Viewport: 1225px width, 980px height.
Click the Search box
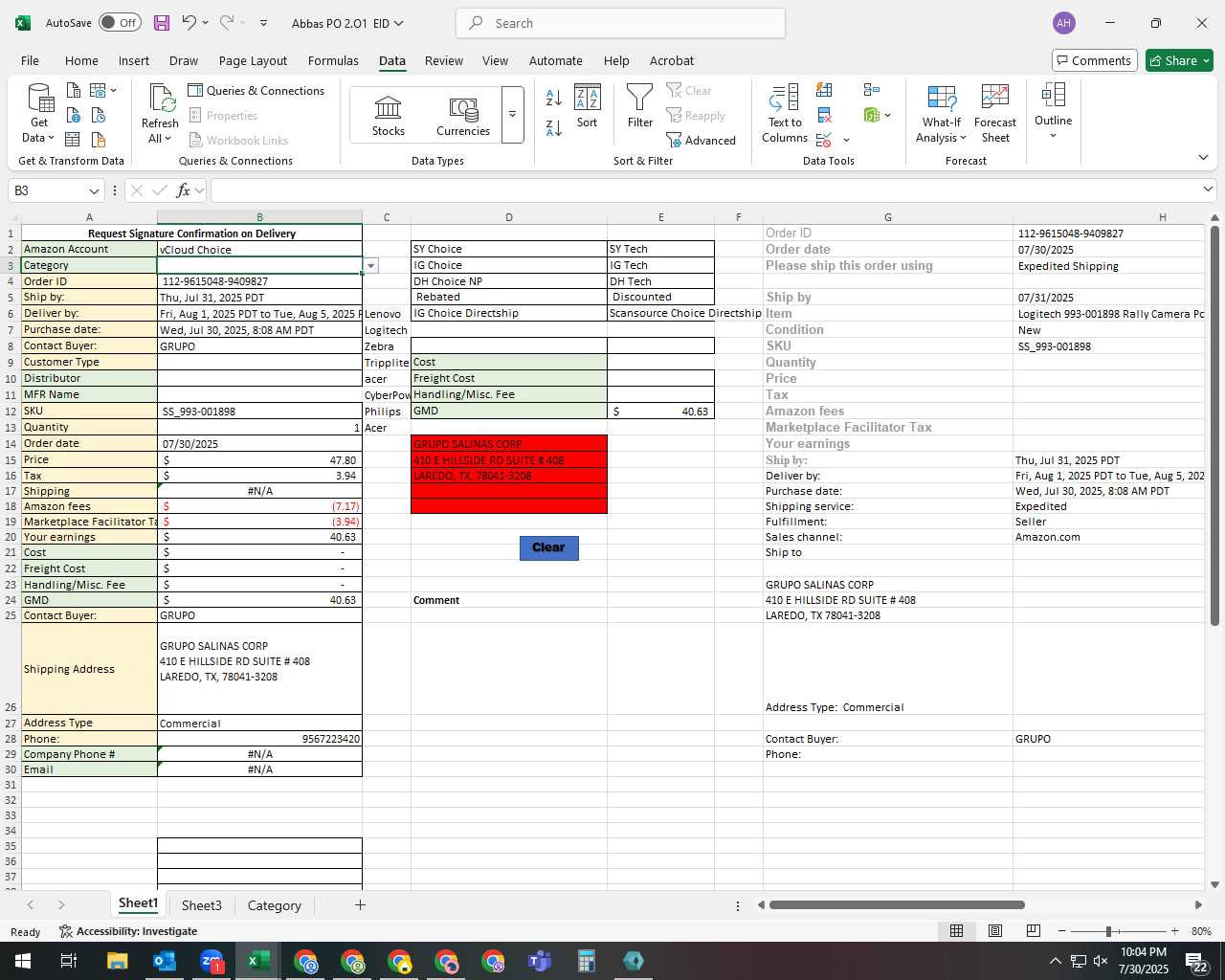point(620,23)
